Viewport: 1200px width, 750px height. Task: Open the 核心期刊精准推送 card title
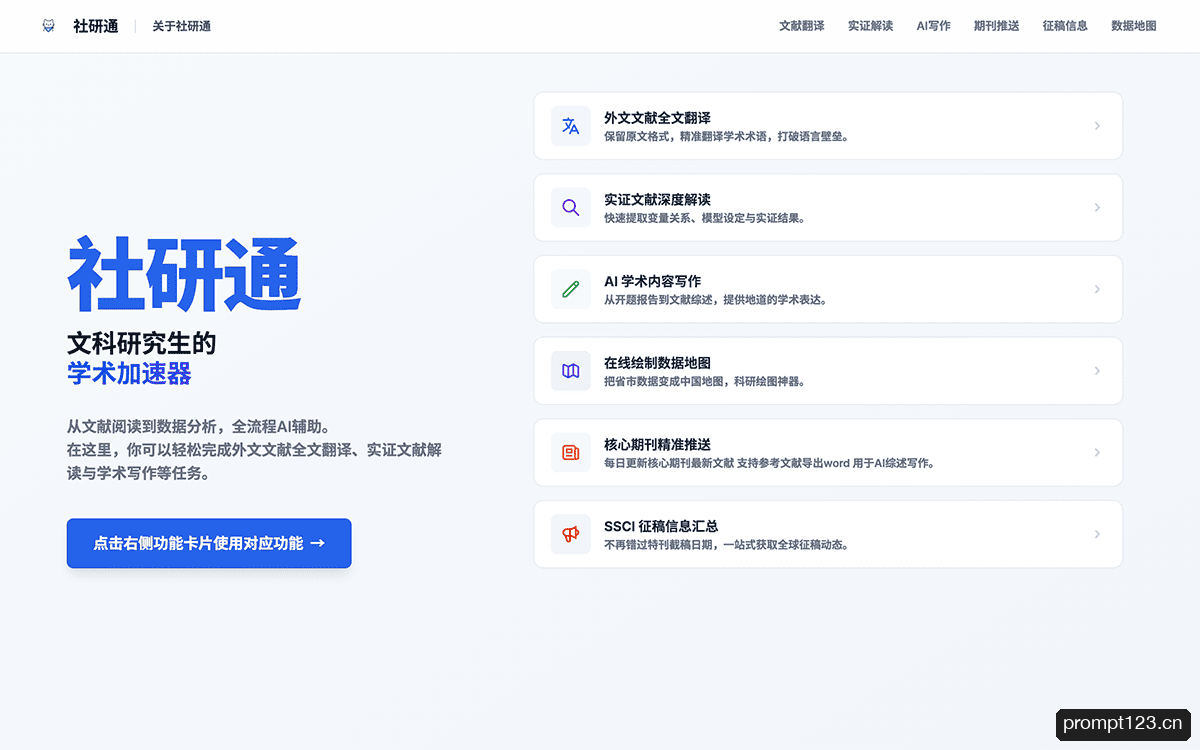point(657,444)
